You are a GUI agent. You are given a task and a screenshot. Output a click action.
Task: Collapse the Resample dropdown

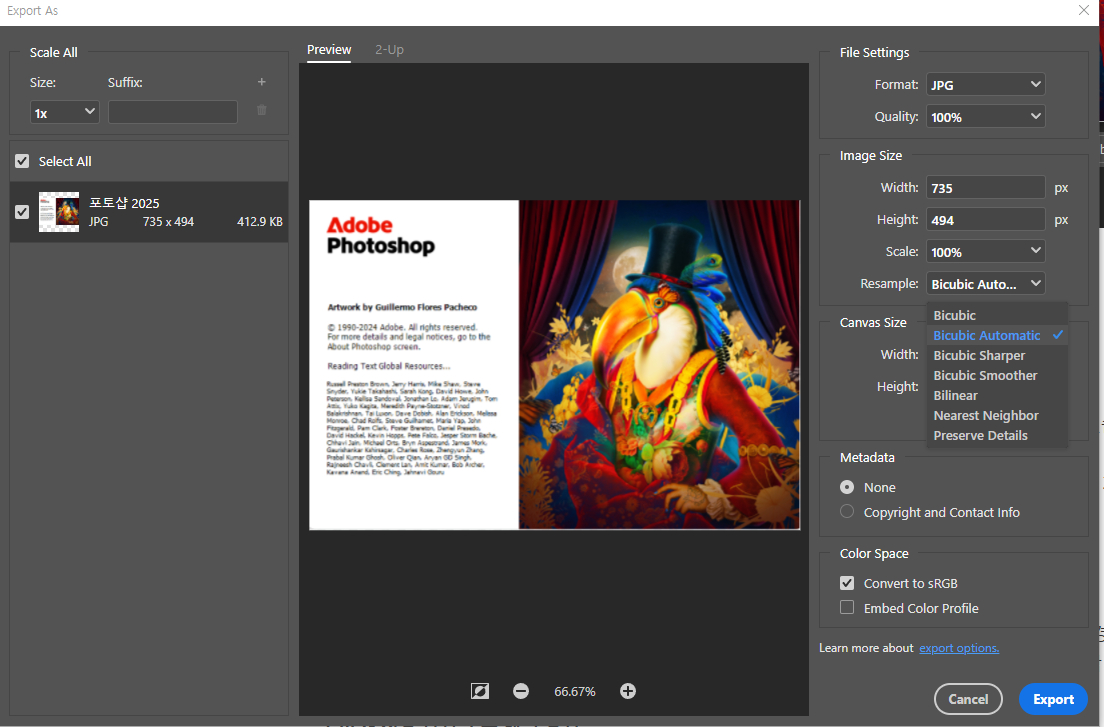point(985,284)
